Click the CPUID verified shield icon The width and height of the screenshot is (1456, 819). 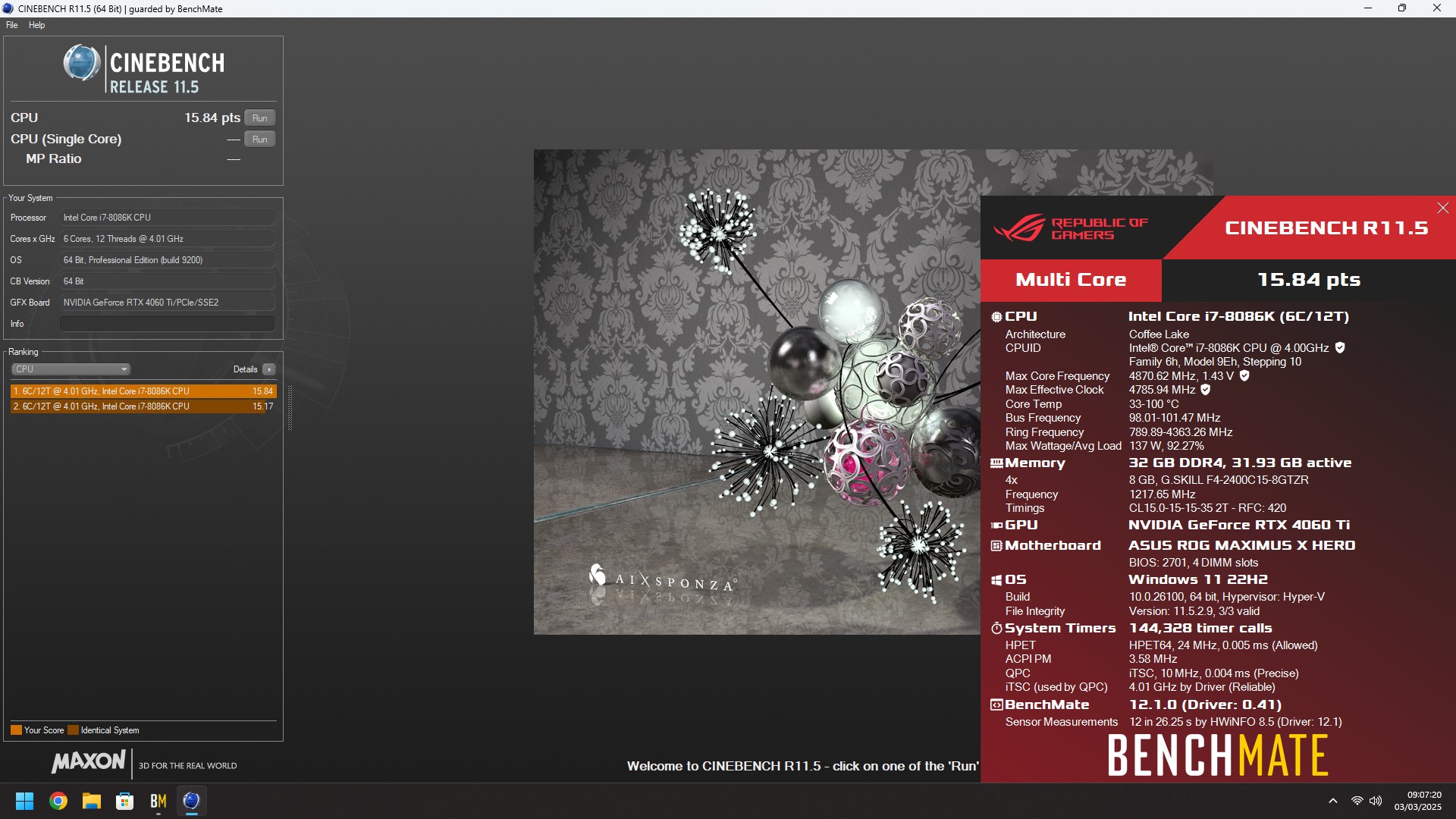coord(1340,348)
